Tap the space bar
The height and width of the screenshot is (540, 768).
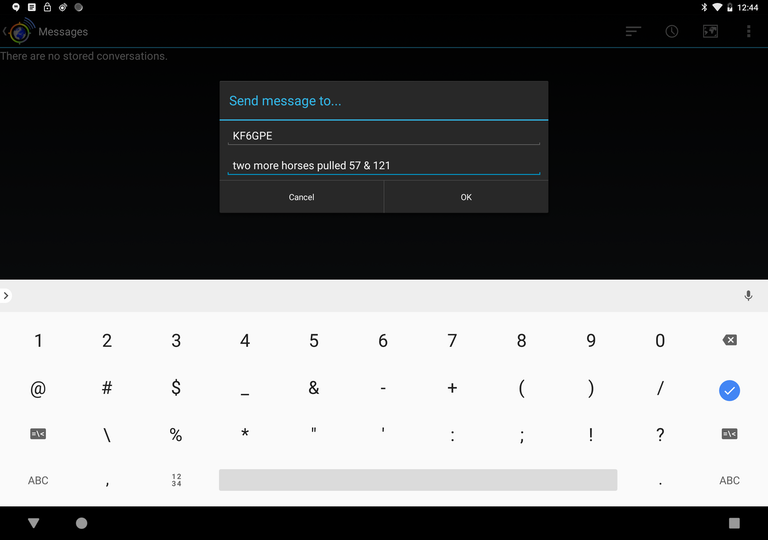(418, 480)
